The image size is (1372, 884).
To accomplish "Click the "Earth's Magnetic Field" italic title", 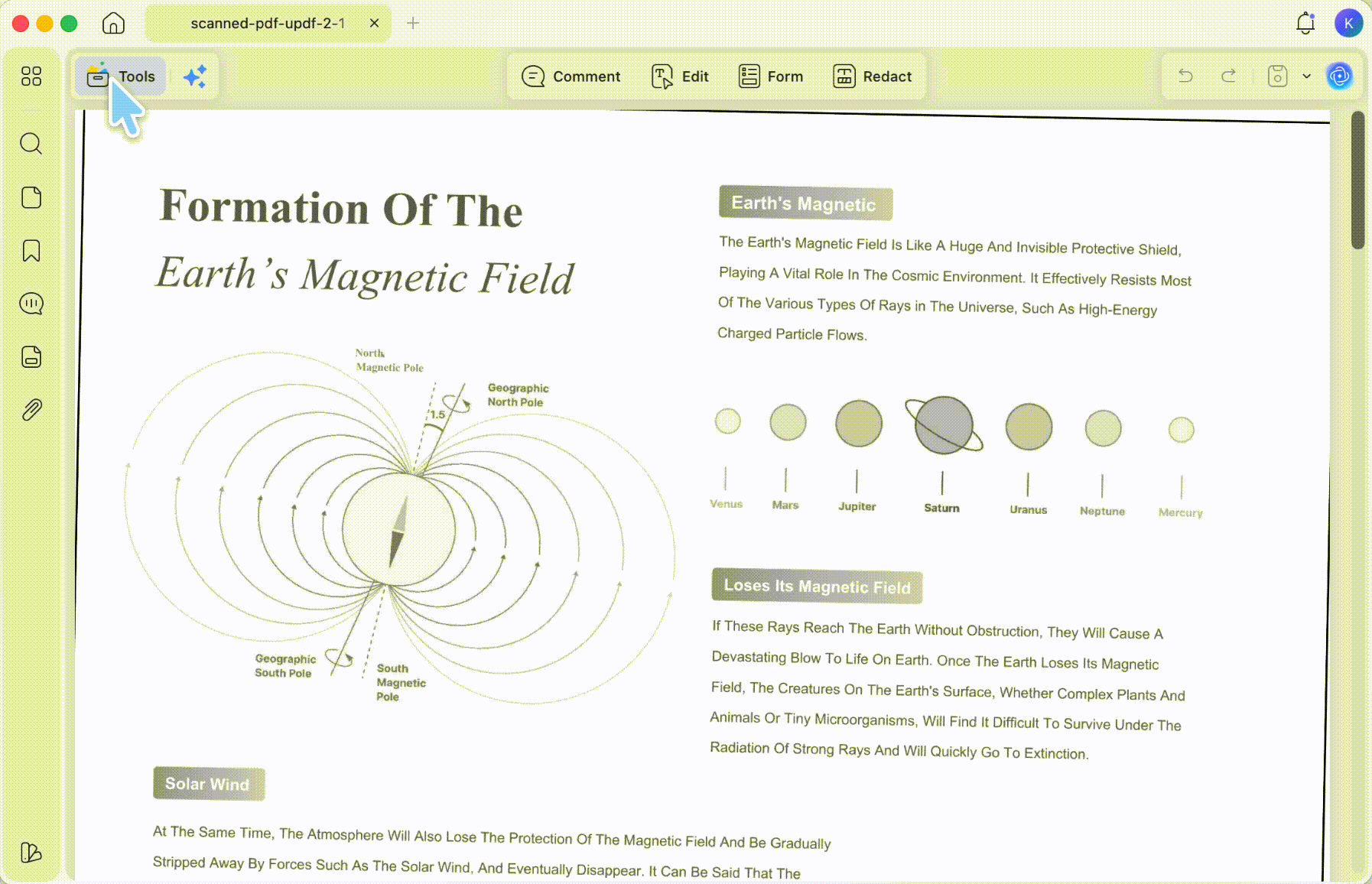I will [x=365, y=275].
